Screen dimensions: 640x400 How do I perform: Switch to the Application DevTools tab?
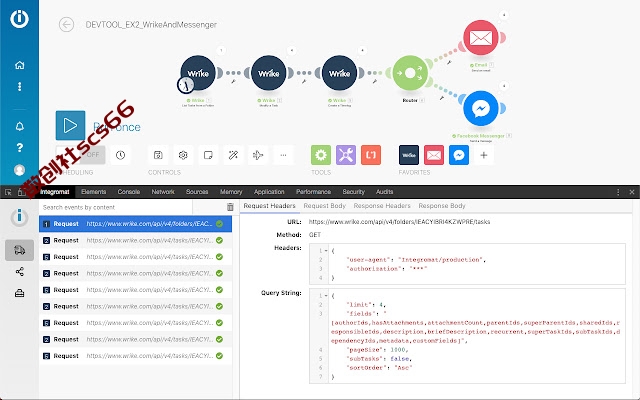[x=269, y=192]
